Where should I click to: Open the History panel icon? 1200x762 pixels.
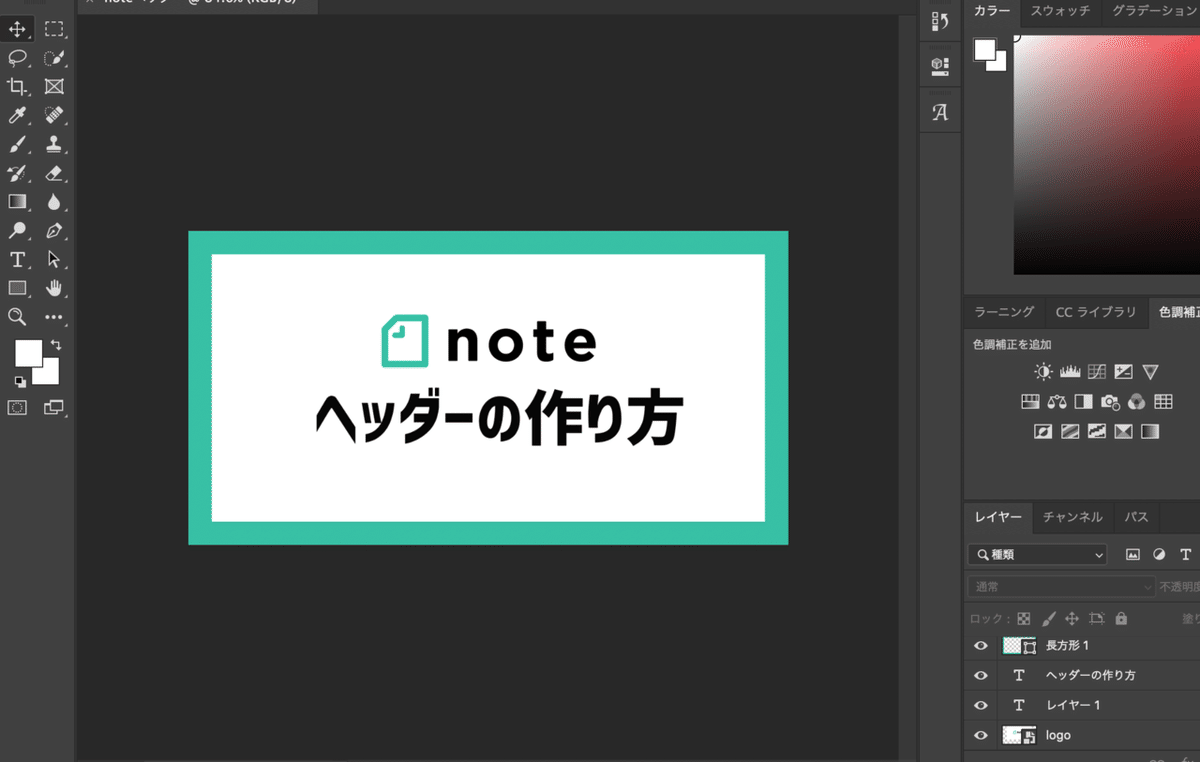click(x=940, y=22)
